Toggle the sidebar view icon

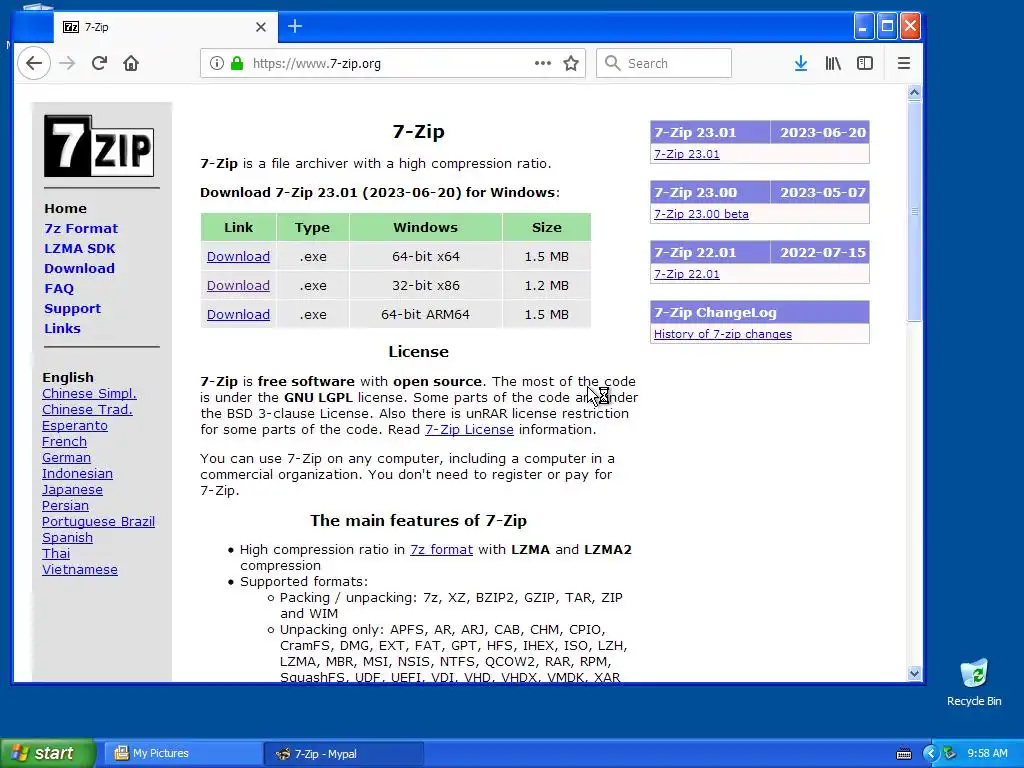(x=865, y=63)
